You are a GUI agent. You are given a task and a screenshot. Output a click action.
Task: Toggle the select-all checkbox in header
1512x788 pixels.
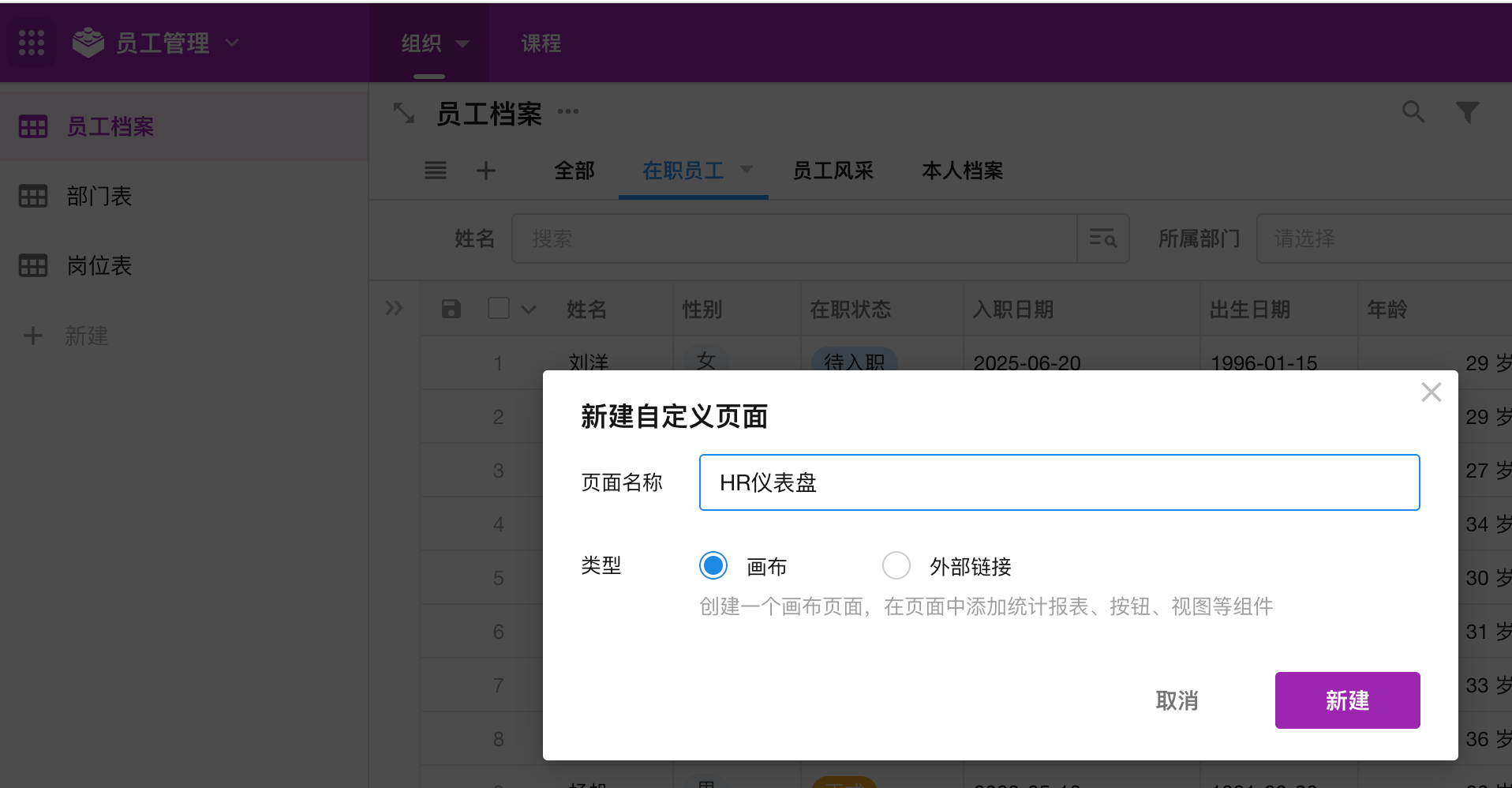(x=499, y=308)
